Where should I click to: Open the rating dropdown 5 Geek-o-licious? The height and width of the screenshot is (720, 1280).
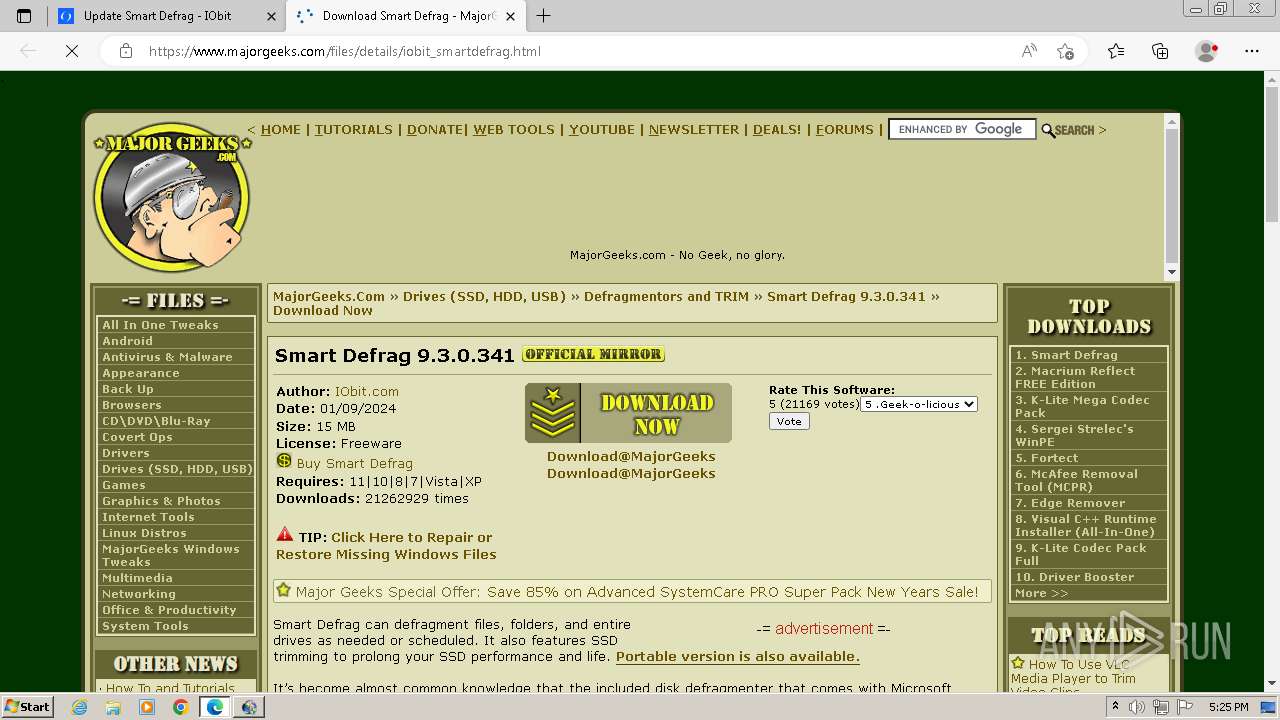point(919,404)
